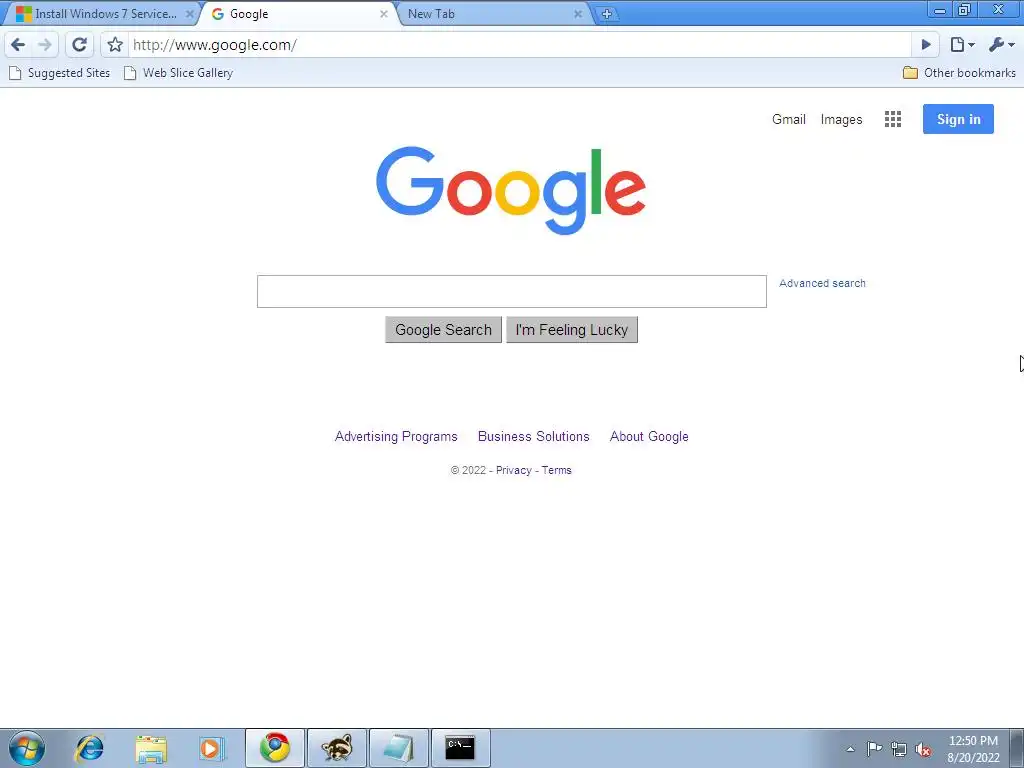This screenshot has height=768, width=1024.
Task: Open Advanced search link
Action: click(822, 283)
